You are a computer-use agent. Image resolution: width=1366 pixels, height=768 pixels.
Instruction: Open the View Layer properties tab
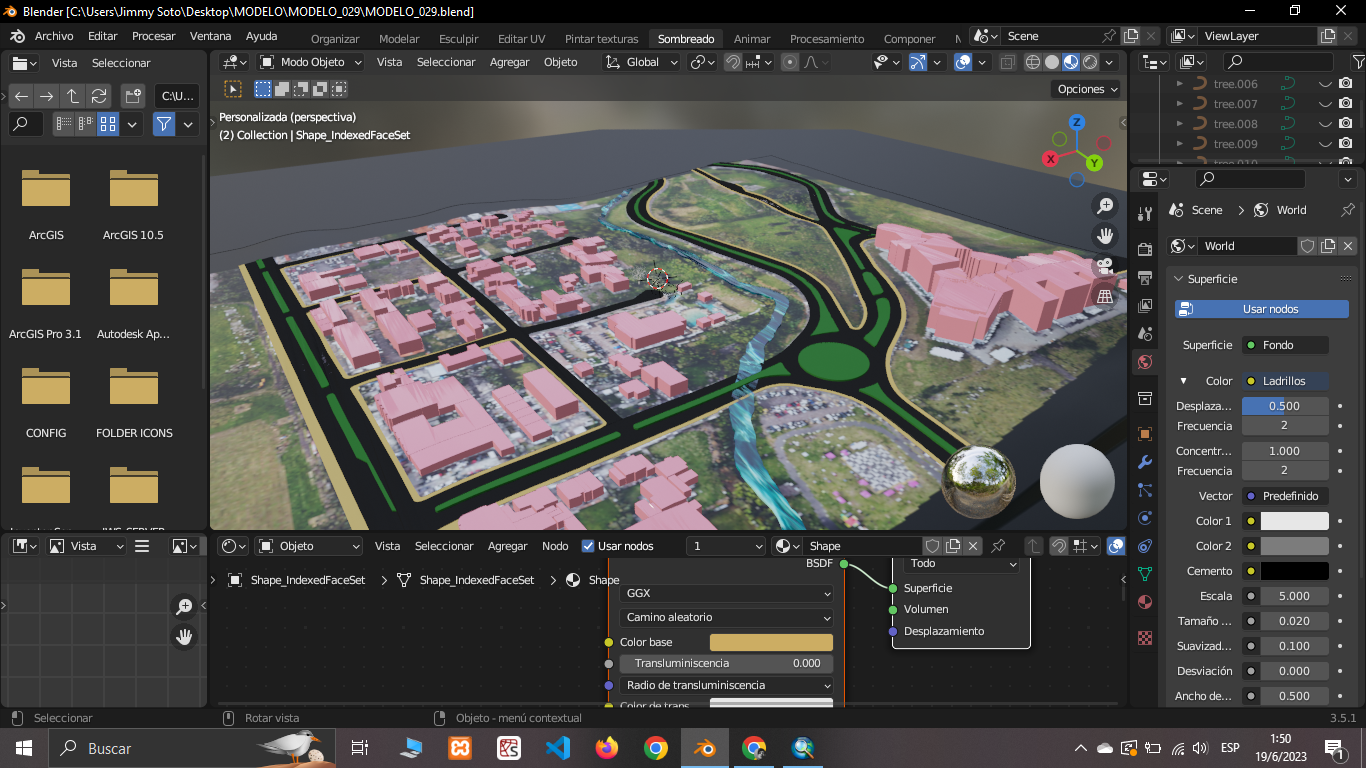[1145, 305]
